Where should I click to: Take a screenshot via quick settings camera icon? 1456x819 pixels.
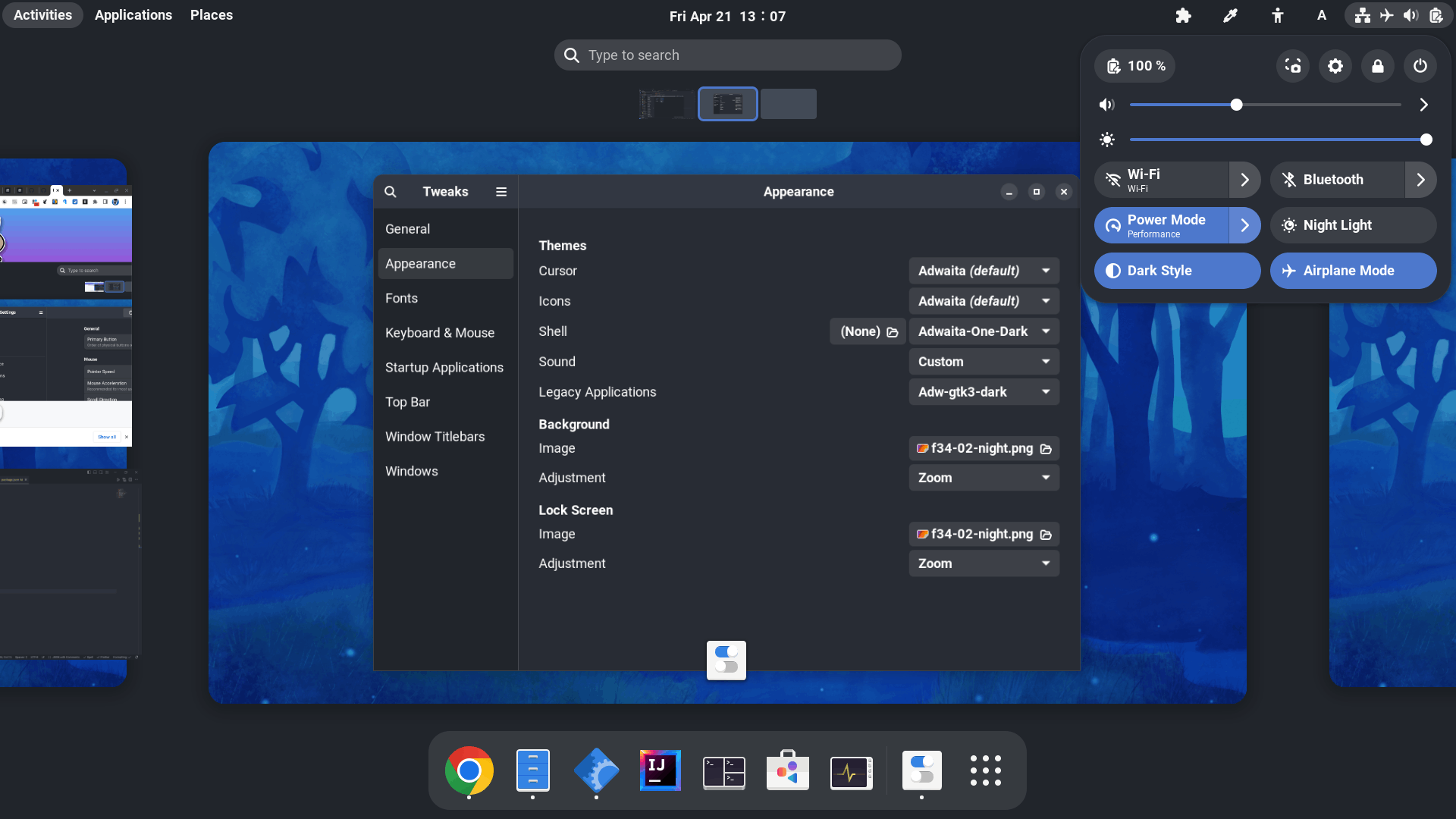pyautogui.click(x=1292, y=66)
